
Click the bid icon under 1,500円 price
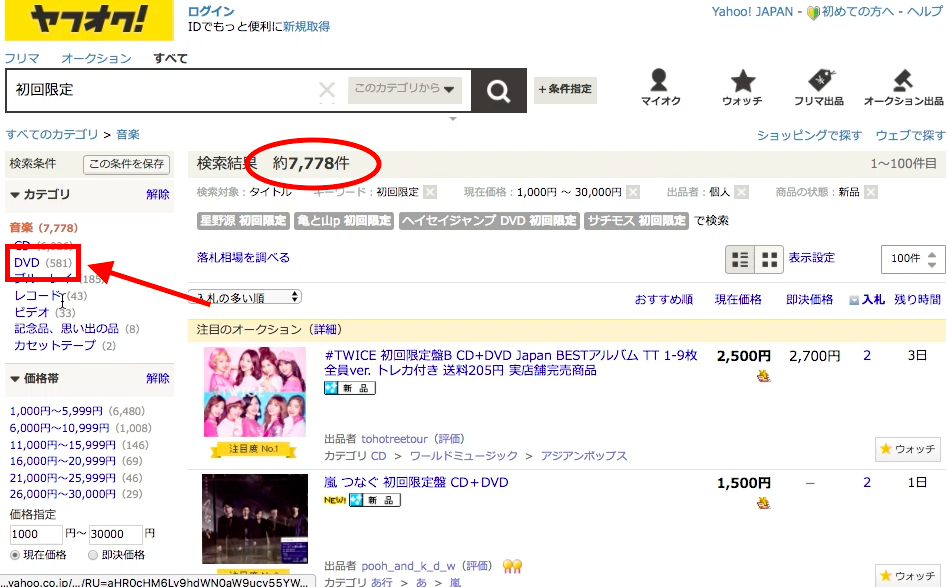pos(763,502)
